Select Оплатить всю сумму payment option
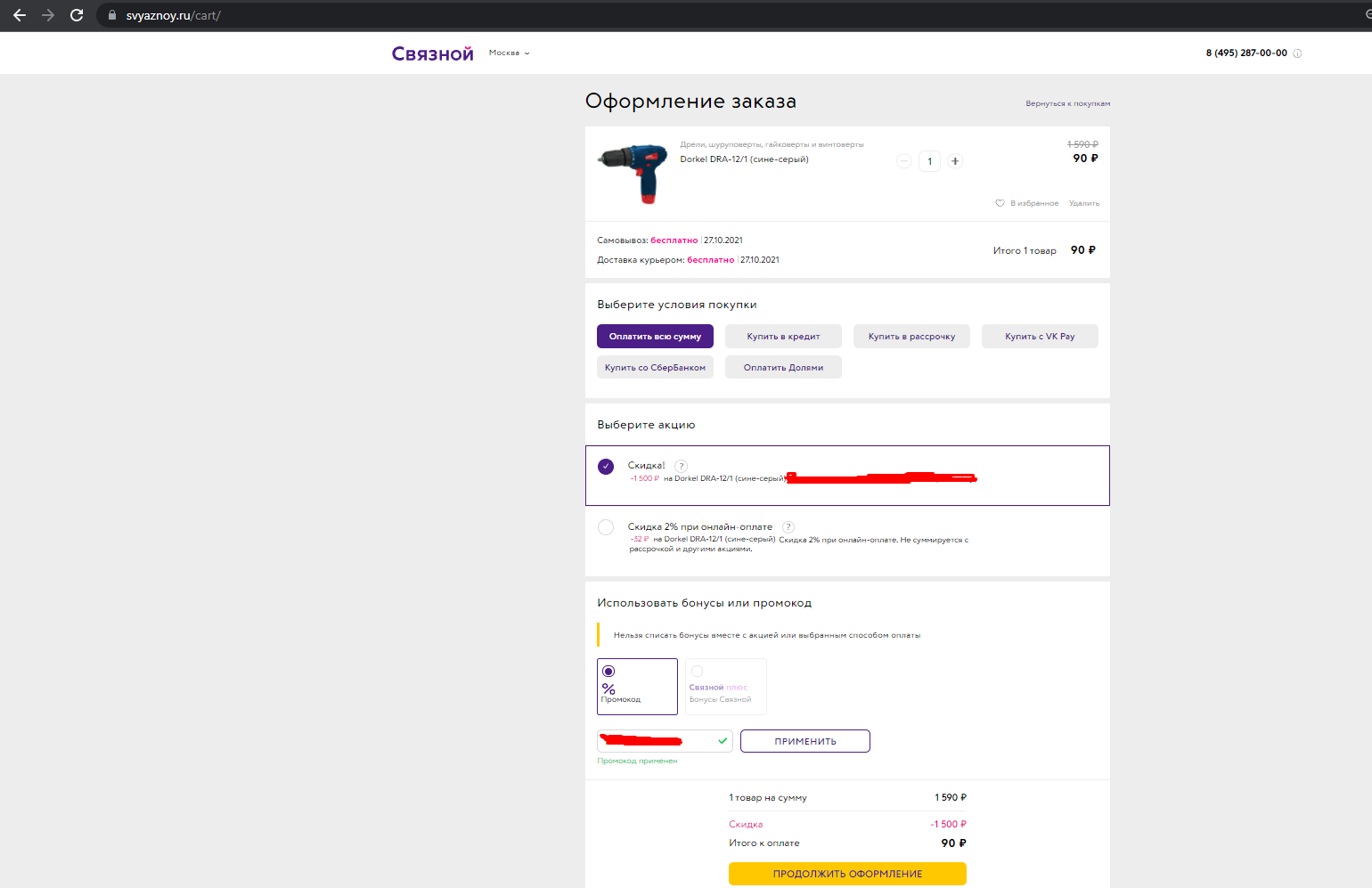The height and width of the screenshot is (888, 1372). (655, 336)
